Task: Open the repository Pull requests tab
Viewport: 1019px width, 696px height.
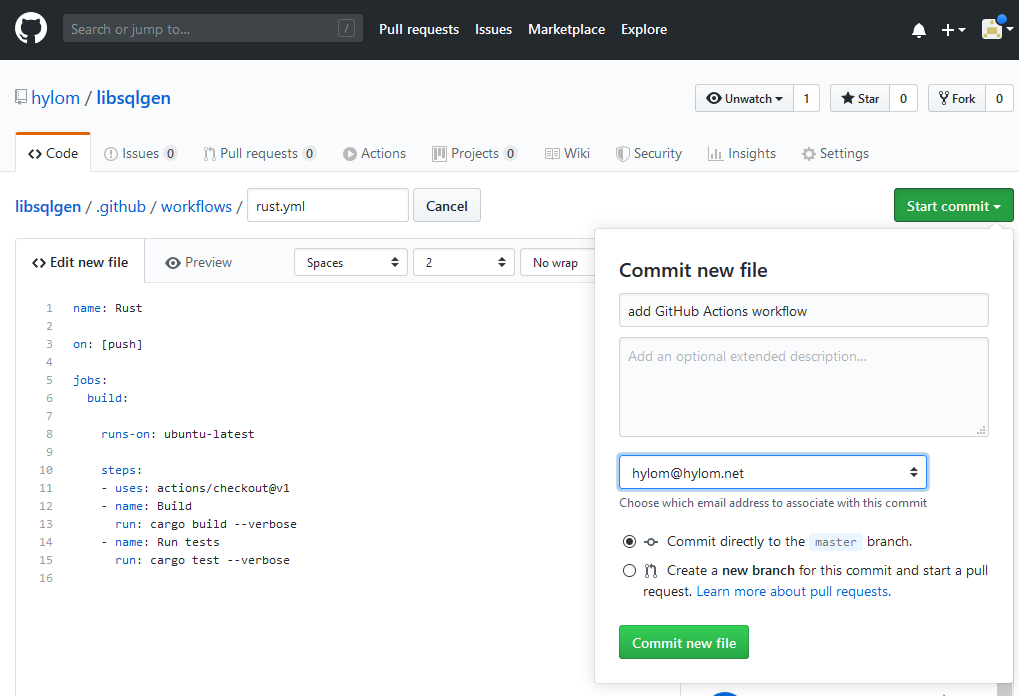Action: 259,153
